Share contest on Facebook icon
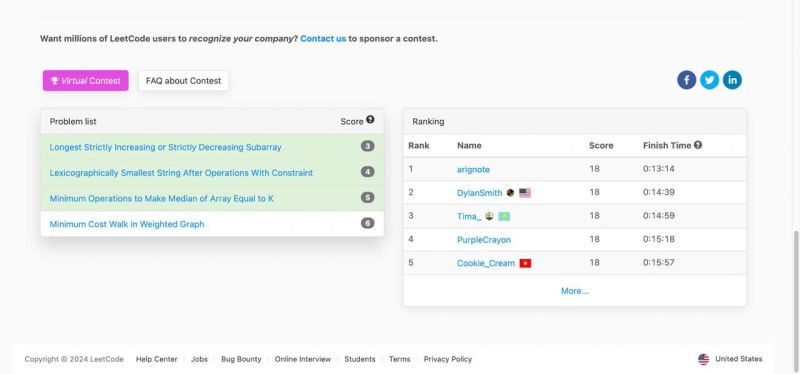 [686, 80]
